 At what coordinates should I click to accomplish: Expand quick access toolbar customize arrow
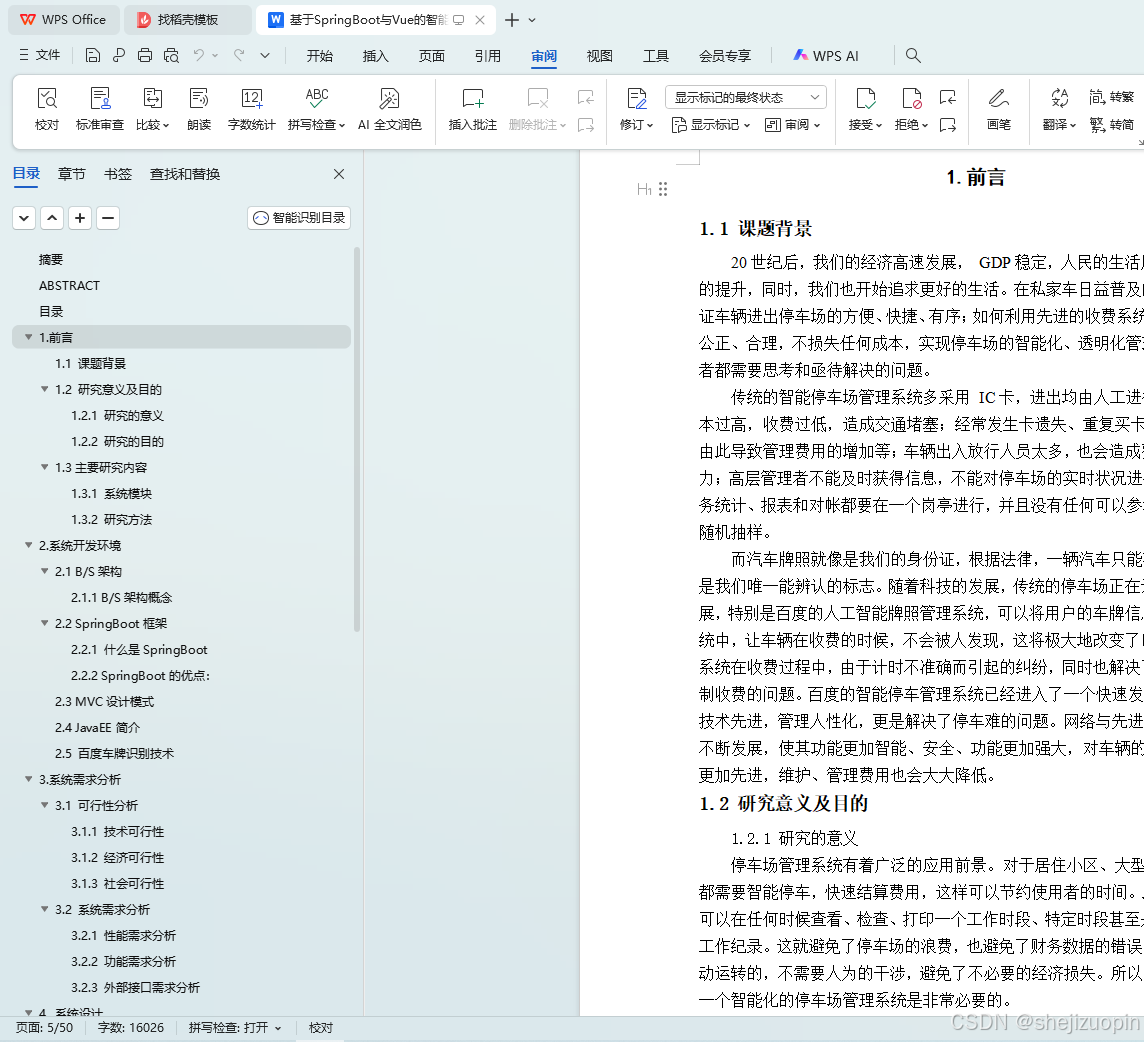[x=265, y=55]
